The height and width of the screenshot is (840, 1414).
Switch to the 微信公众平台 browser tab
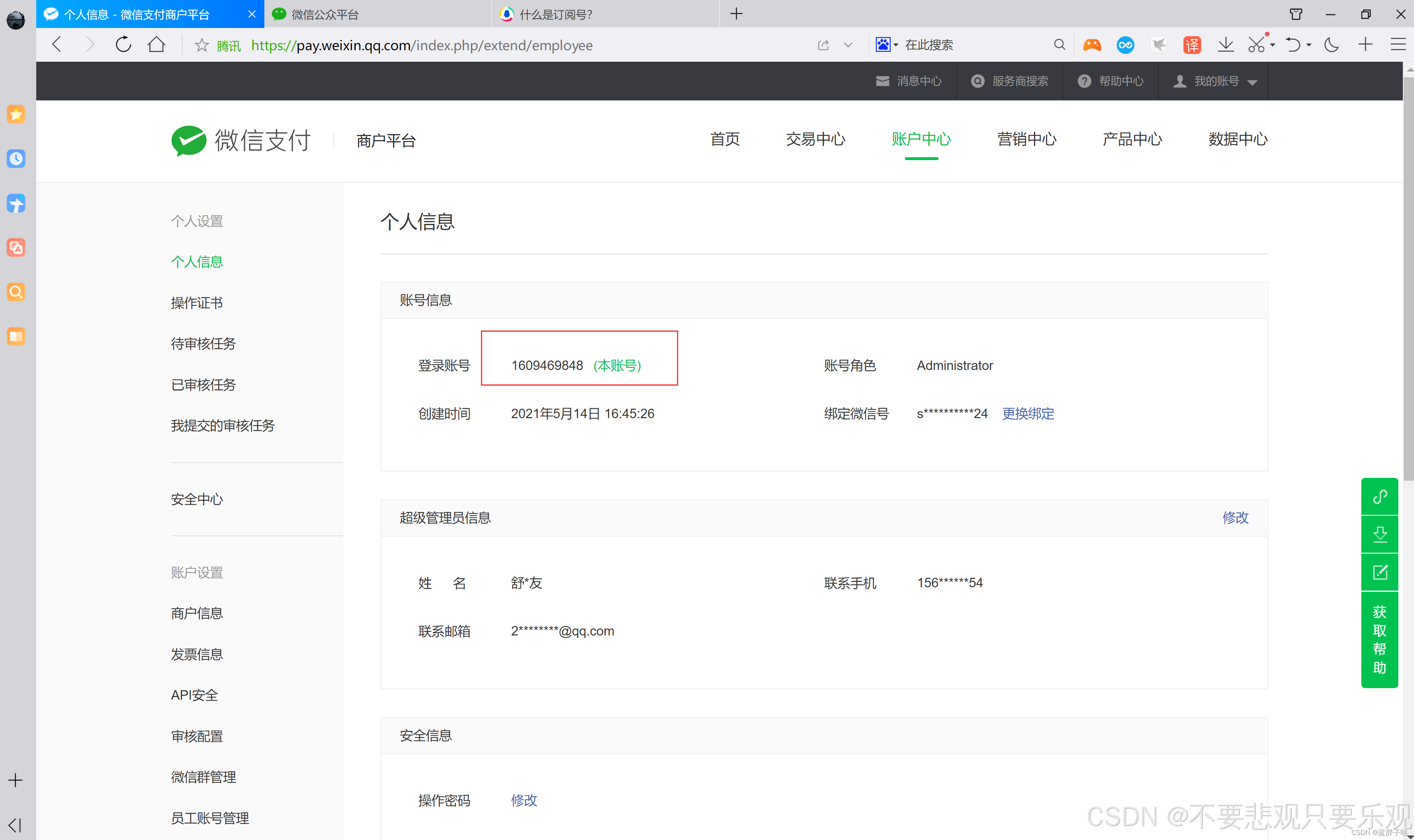326,14
